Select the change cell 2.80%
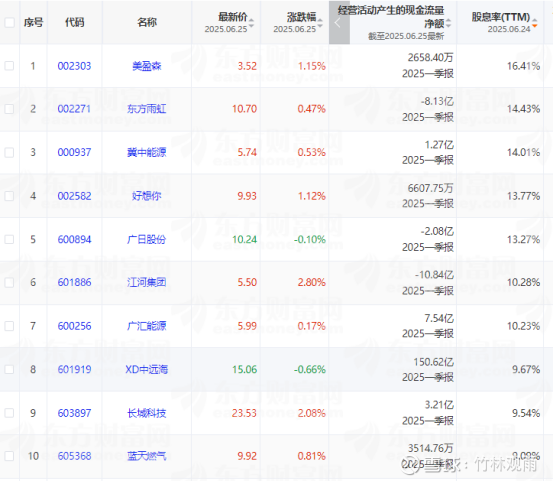This screenshot has height=481, width=554. [311, 282]
